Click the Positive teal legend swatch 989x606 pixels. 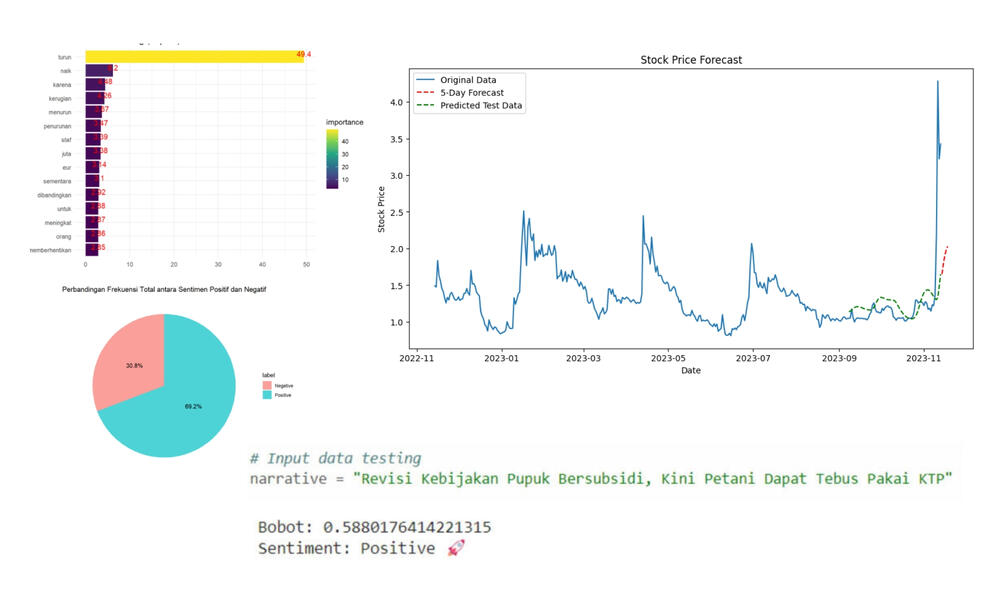(266, 395)
